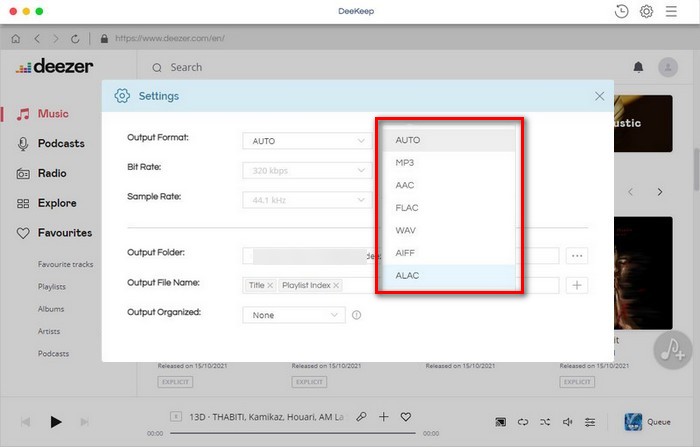
Task: Click the Add to list music note button
Action: 672,350
